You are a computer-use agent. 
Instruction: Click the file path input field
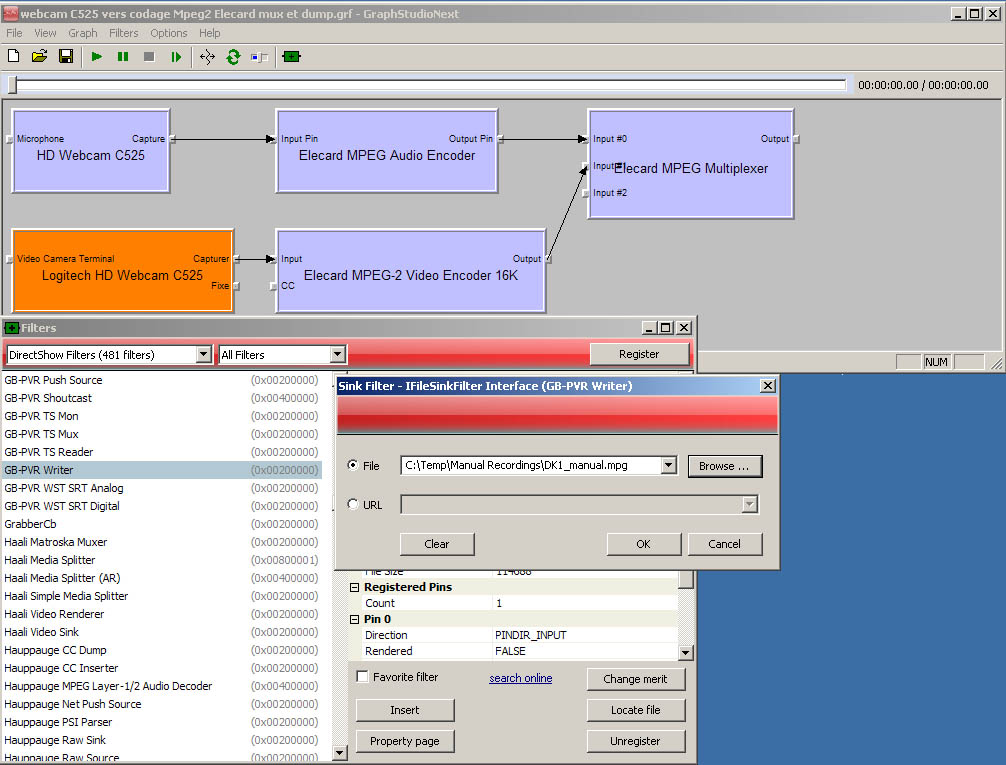pos(531,465)
